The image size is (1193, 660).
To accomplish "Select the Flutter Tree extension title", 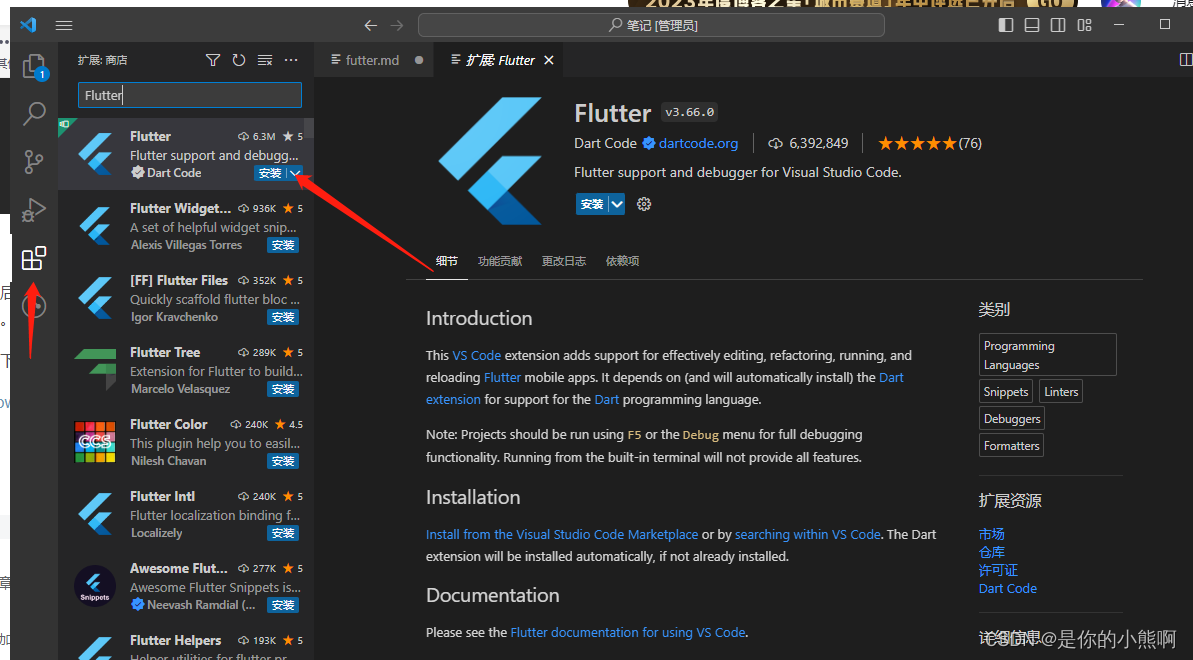I will (165, 352).
